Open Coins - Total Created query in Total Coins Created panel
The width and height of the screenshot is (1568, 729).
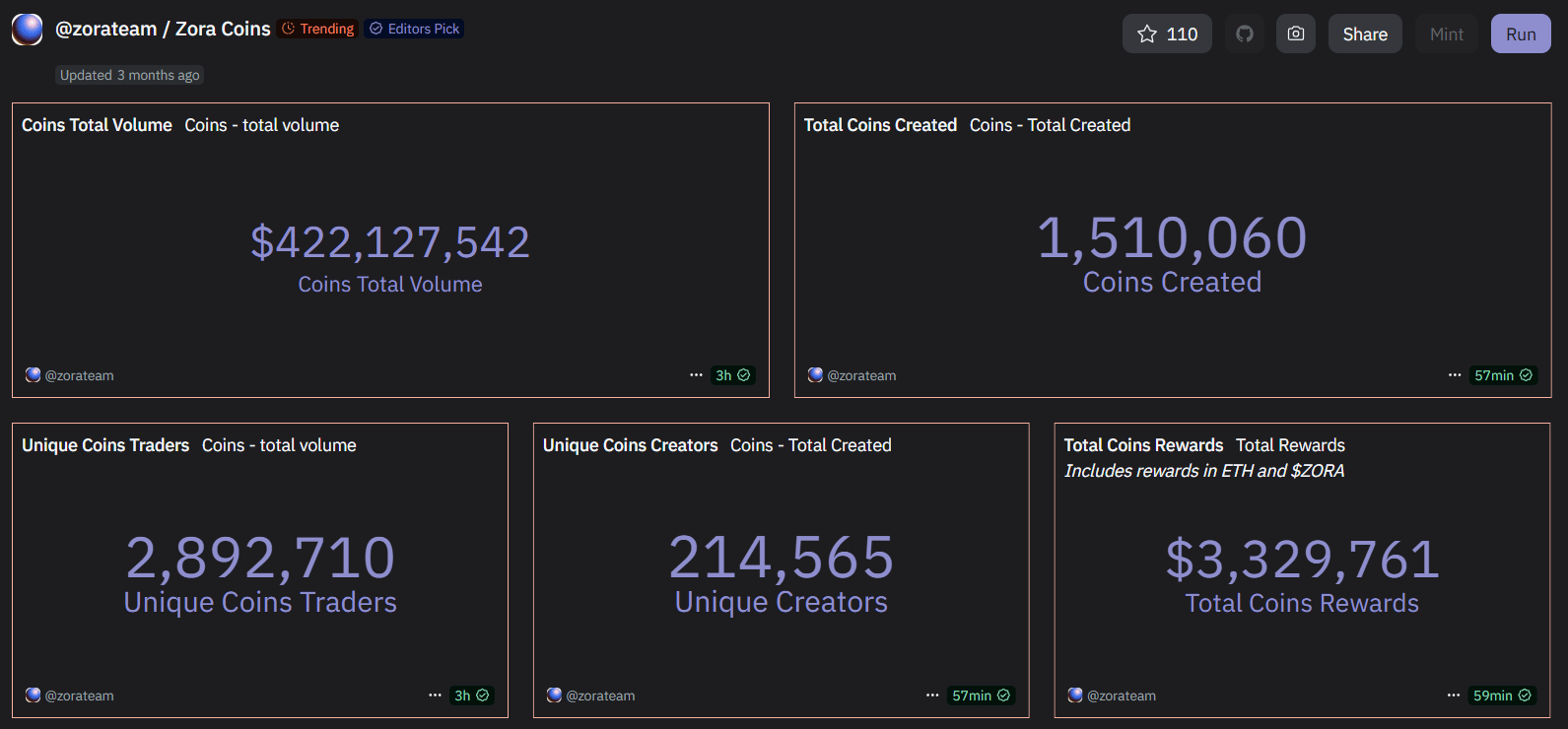1050,125
